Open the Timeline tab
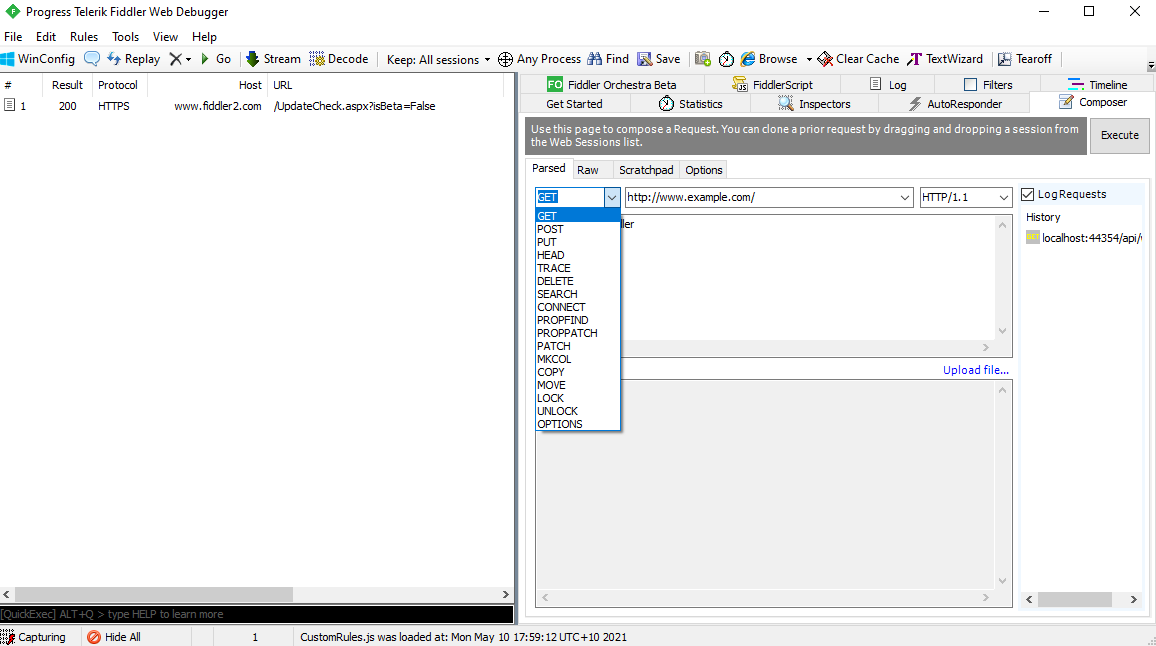Viewport: 1156px width, 646px height. [x=1098, y=85]
